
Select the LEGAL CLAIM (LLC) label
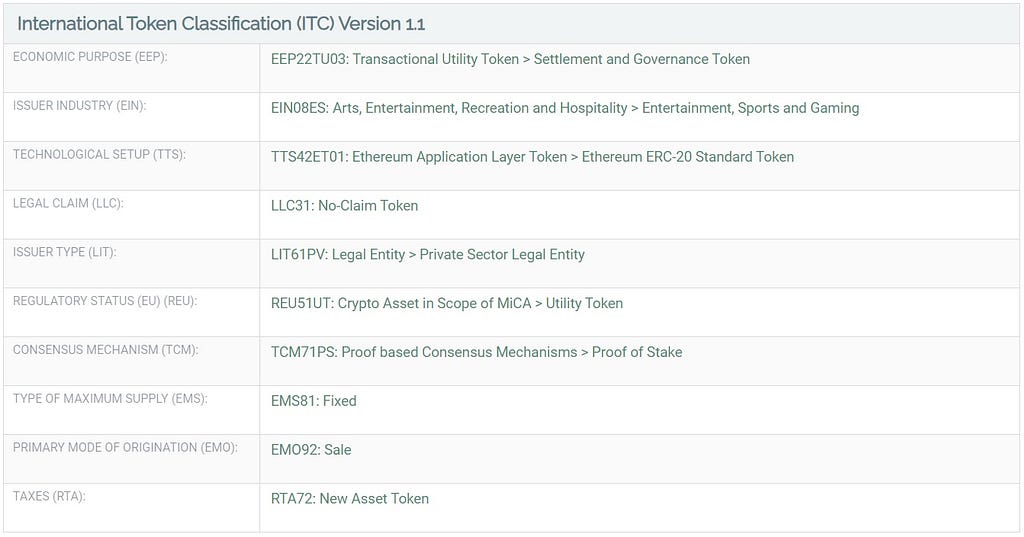[68, 203]
